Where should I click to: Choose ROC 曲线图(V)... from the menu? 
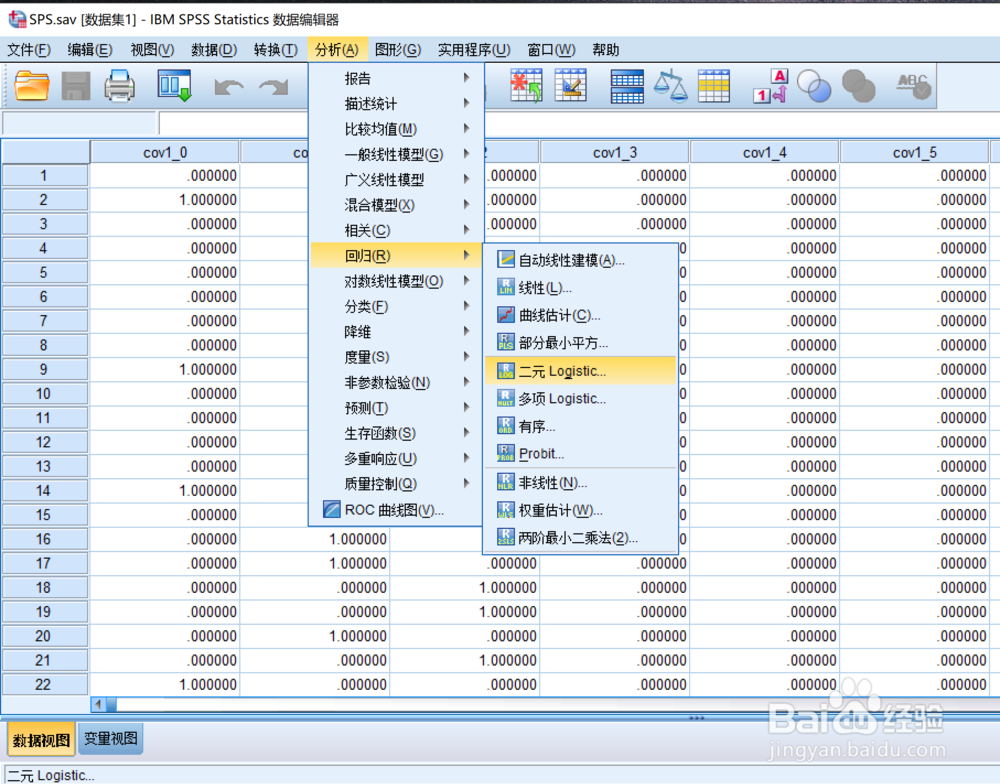pyautogui.click(x=396, y=510)
